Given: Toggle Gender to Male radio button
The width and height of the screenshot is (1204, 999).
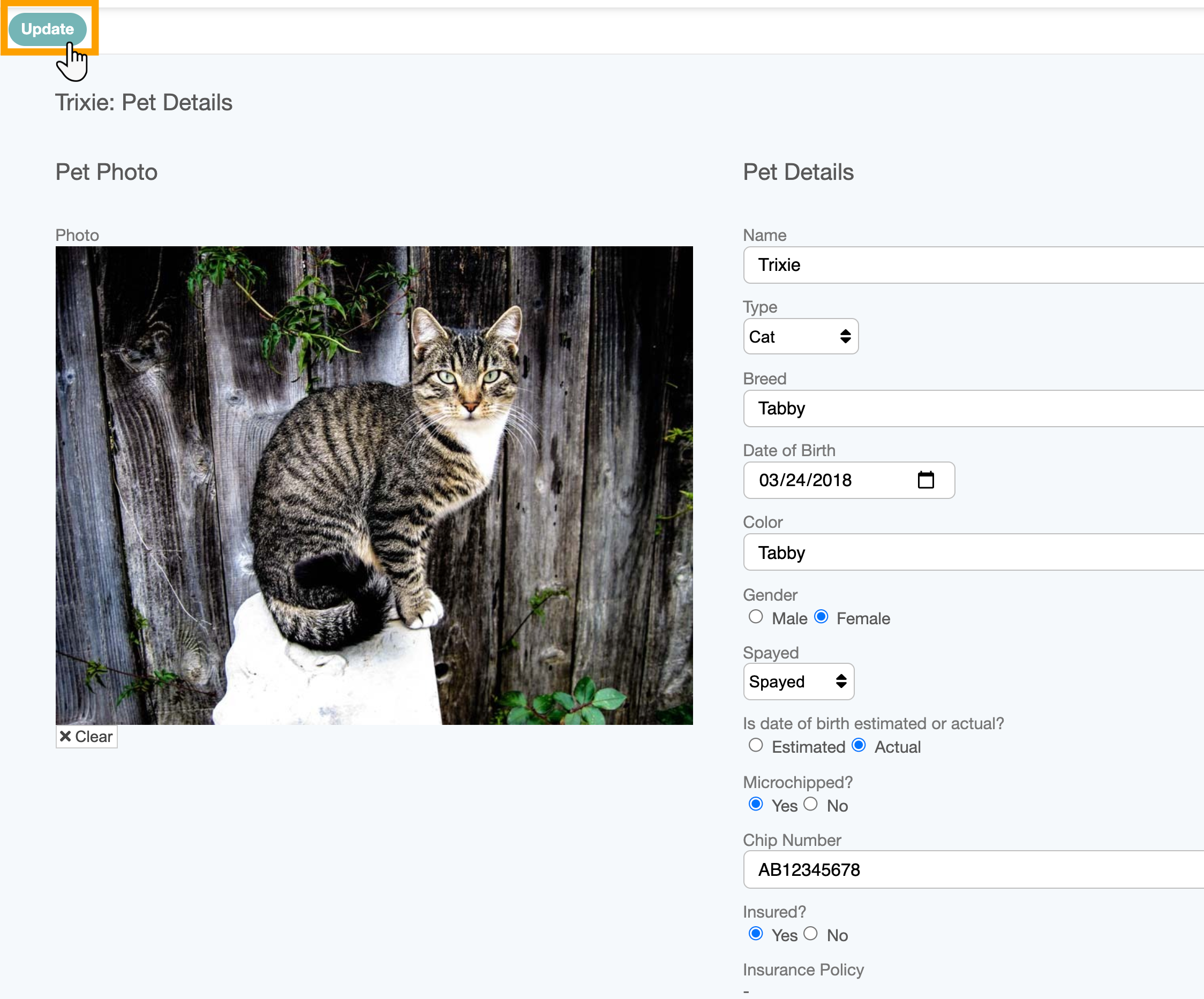Looking at the screenshot, I should pyautogui.click(x=755, y=617).
